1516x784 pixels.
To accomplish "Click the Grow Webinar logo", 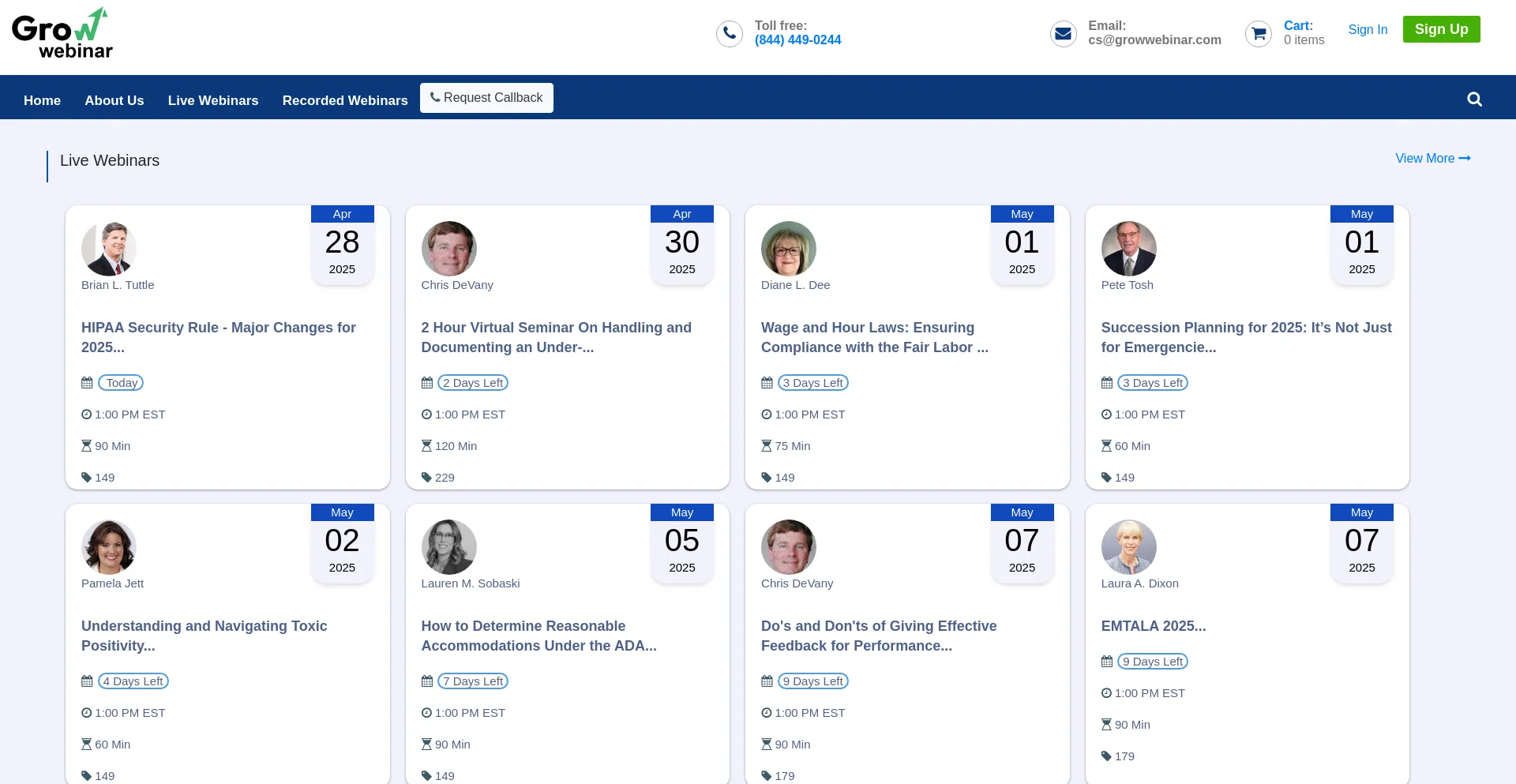I will tap(62, 34).
